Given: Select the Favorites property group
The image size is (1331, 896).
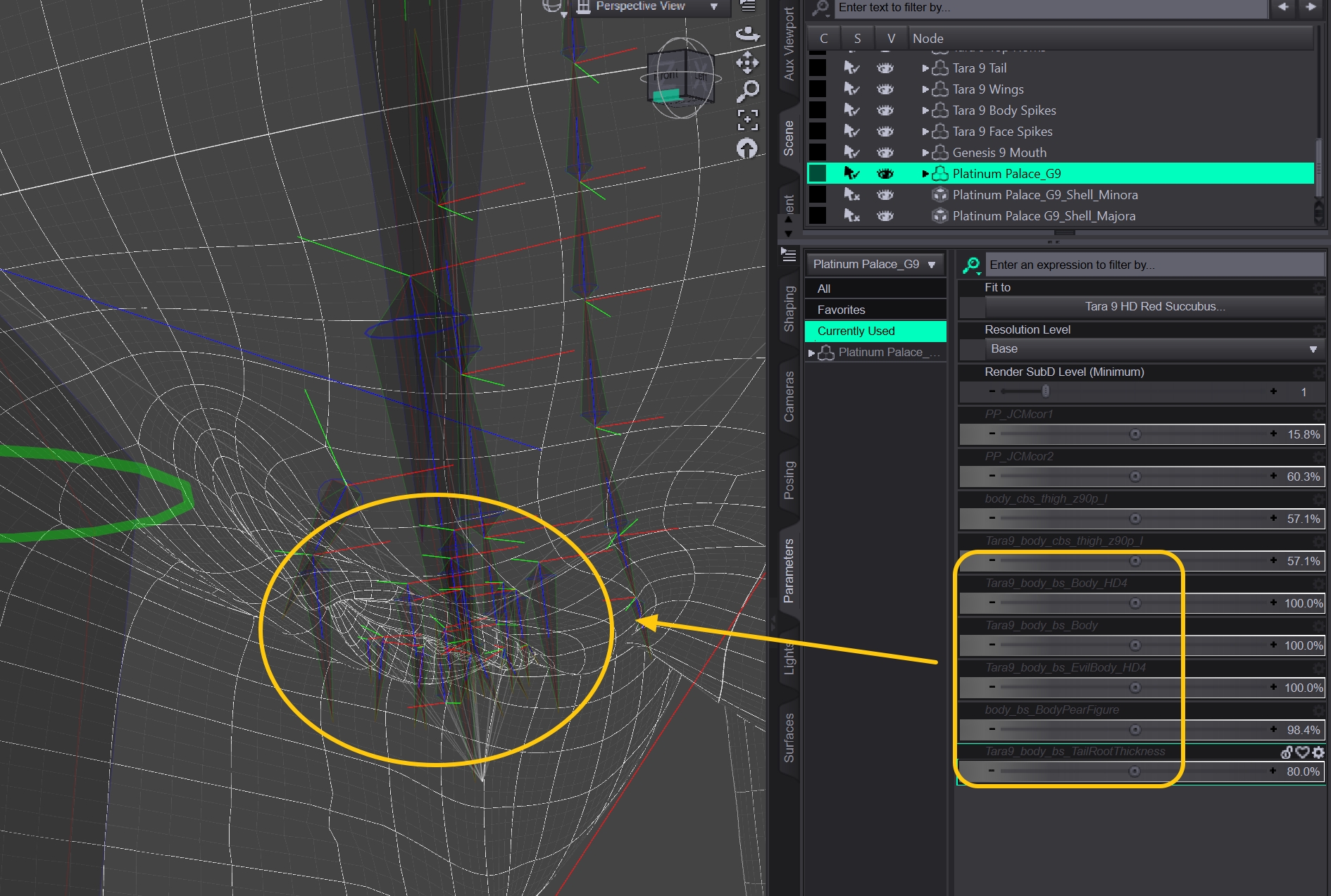Looking at the screenshot, I should tap(875, 310).
